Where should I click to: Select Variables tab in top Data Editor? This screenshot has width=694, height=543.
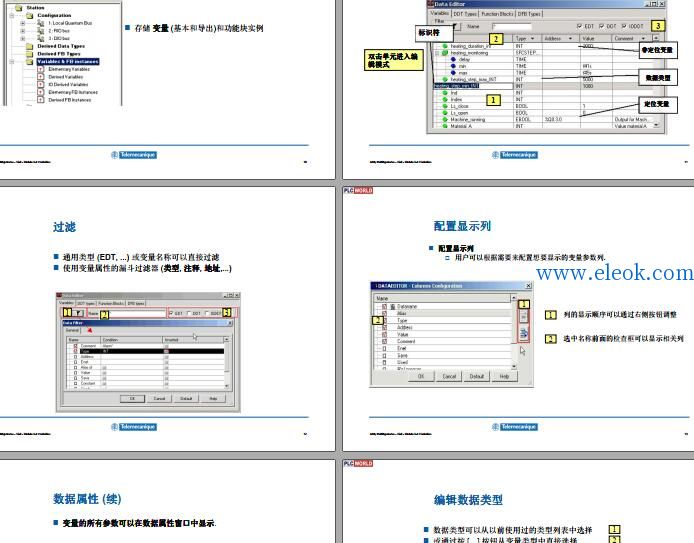(x=440, y=13)
